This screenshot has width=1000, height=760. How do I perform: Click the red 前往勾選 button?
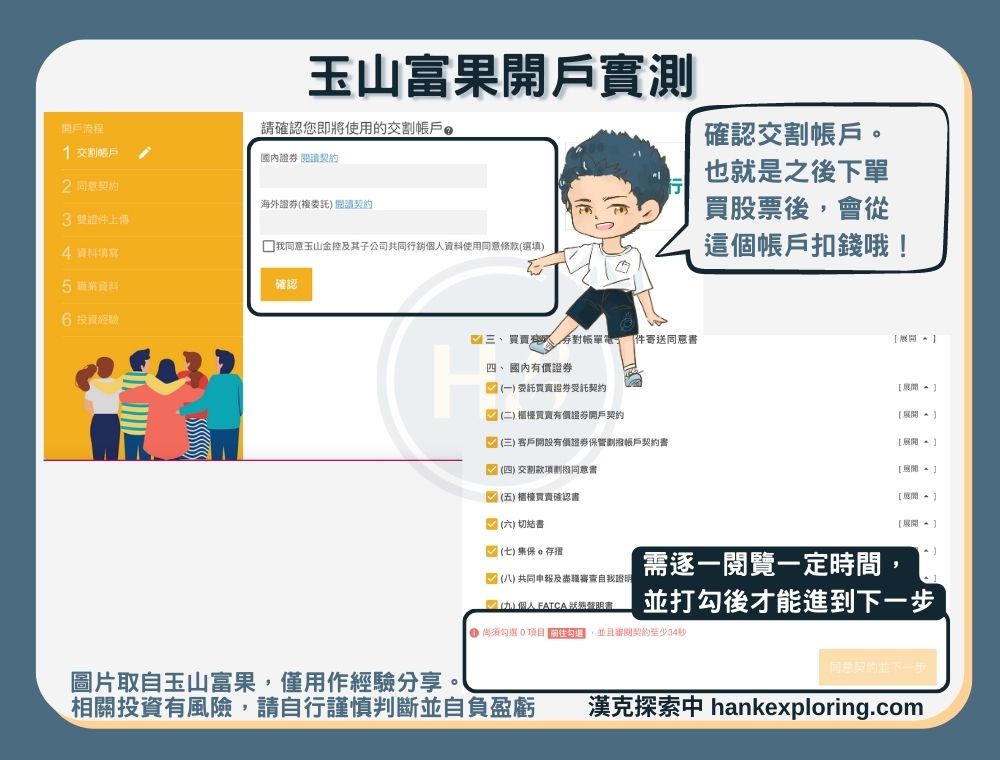pyautogui.click(x=566, y=633)
